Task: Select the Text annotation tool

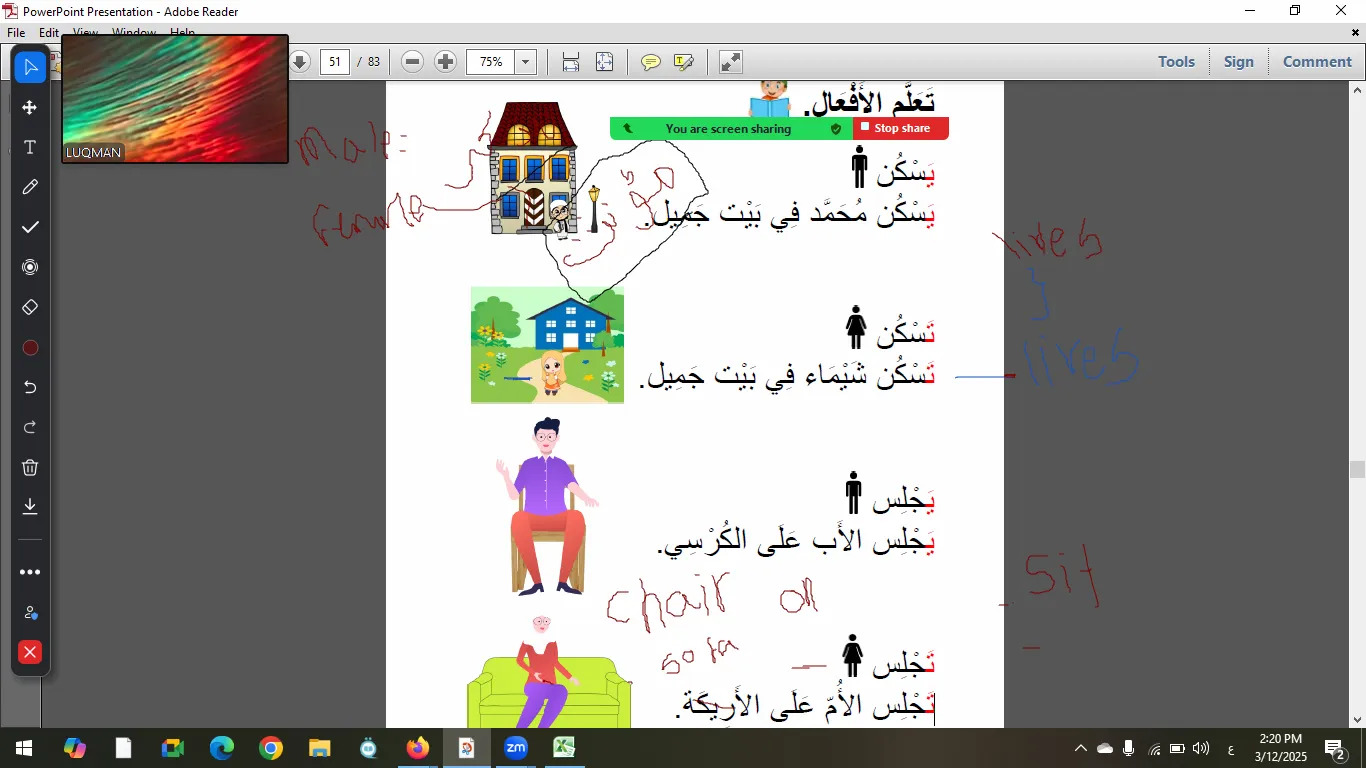Action: coord(30,147)
